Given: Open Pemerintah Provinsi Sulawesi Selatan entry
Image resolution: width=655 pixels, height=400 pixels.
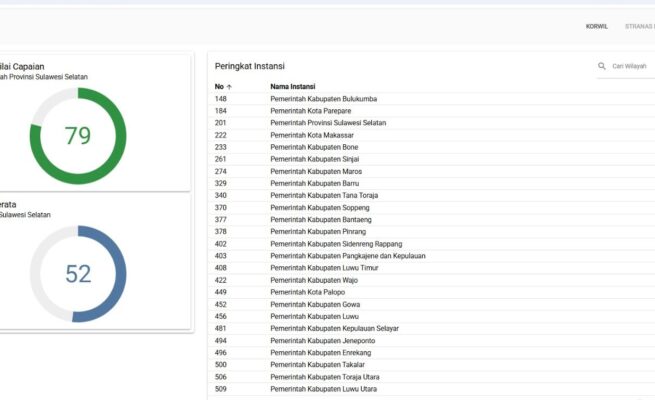Looking at the screenshot, I should [328, 123].
